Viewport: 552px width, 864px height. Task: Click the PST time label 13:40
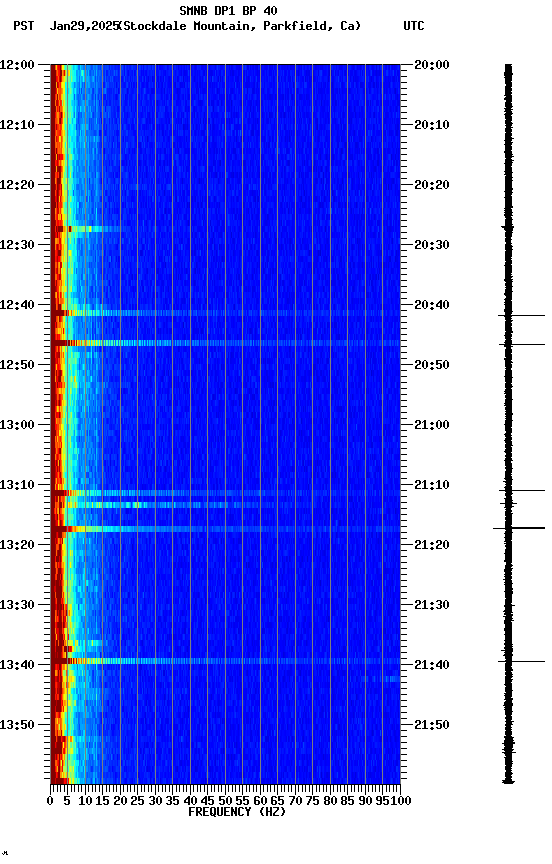(x=17, y=665)
